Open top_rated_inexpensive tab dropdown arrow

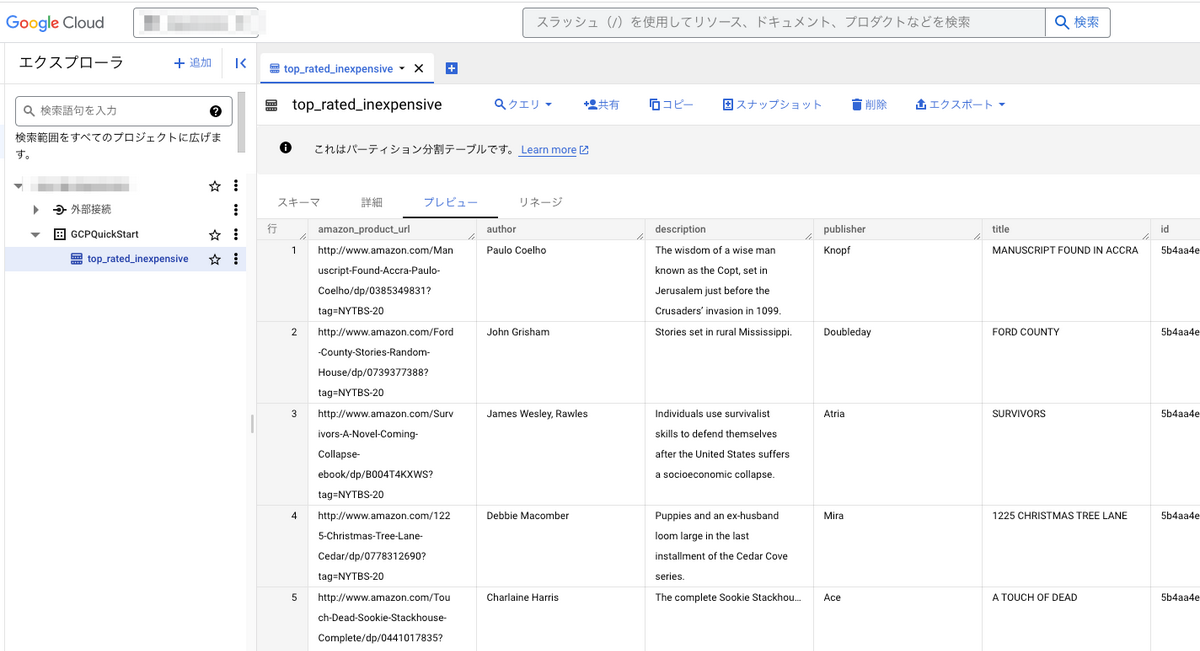click(x=402, y=68)
